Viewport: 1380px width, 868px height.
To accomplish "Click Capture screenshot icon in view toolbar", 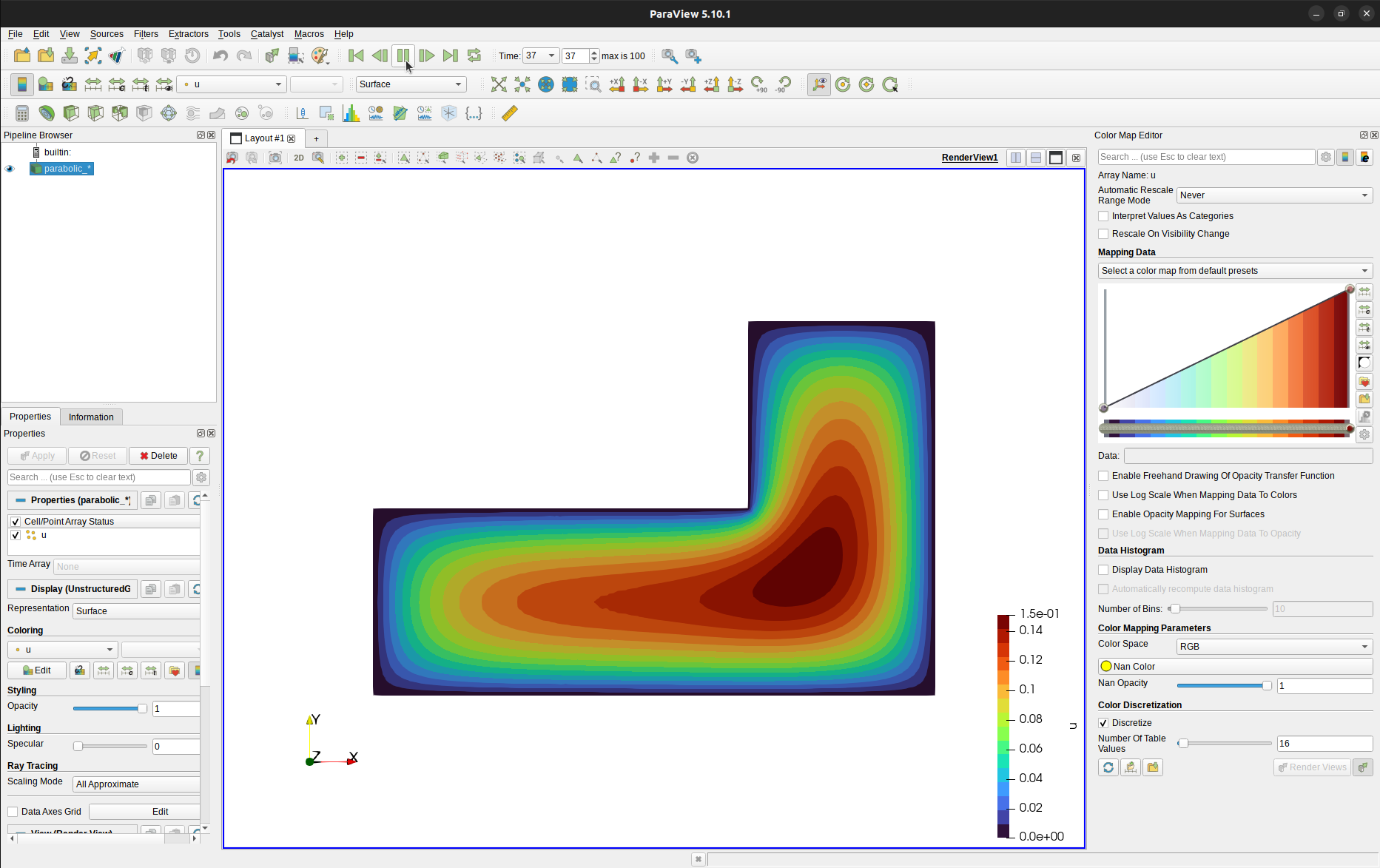I will click(275, 158).
